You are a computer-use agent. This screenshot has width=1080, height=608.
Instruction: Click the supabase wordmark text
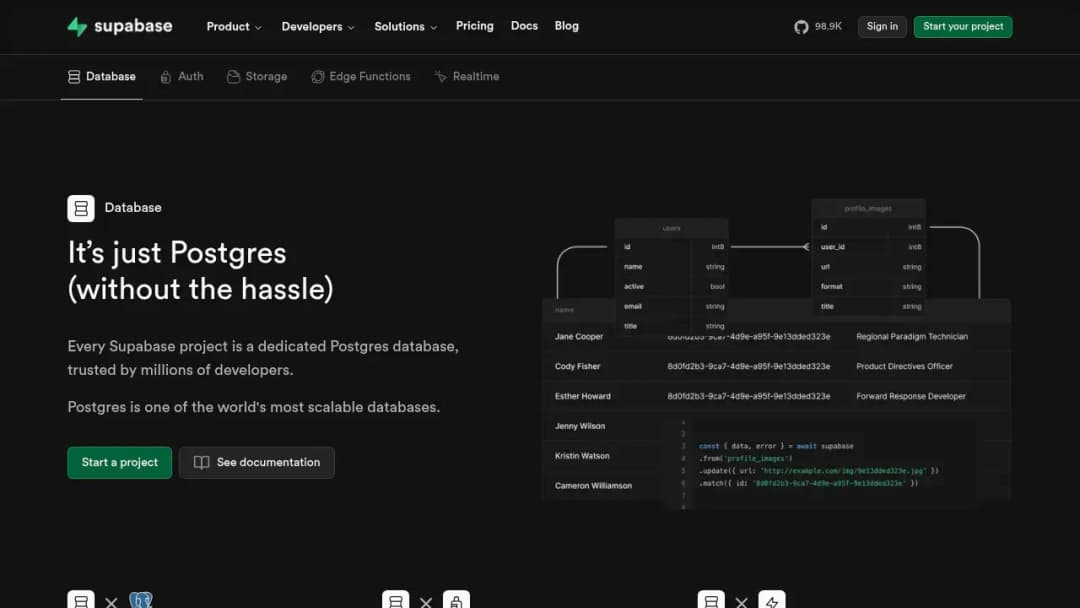pos(133,26)
